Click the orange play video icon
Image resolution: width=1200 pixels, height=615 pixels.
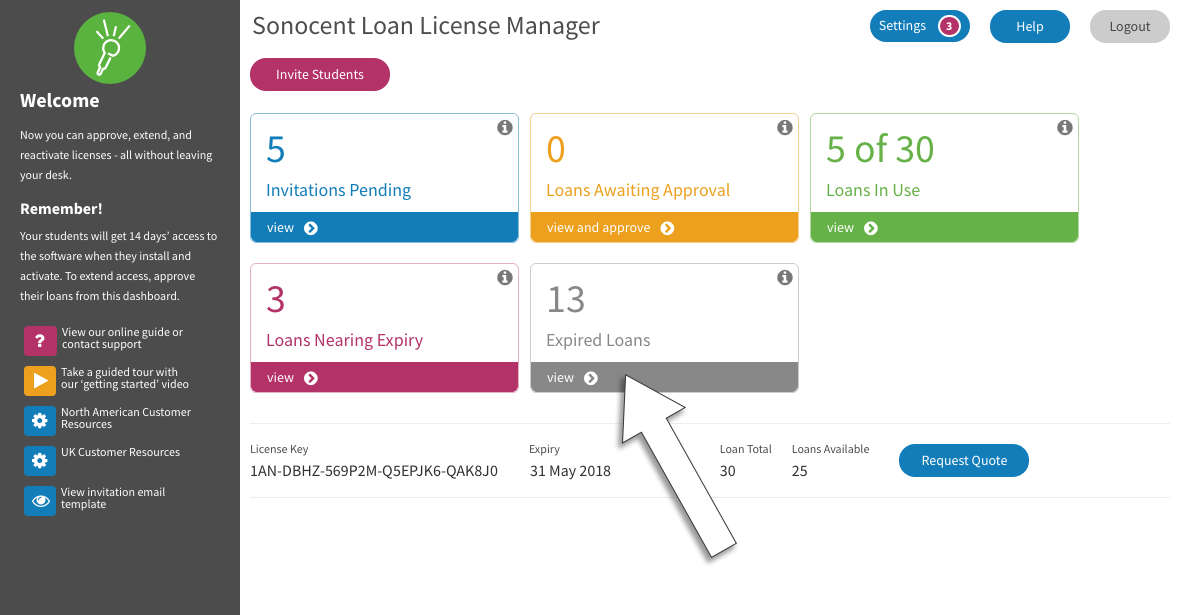click(40, 381)
